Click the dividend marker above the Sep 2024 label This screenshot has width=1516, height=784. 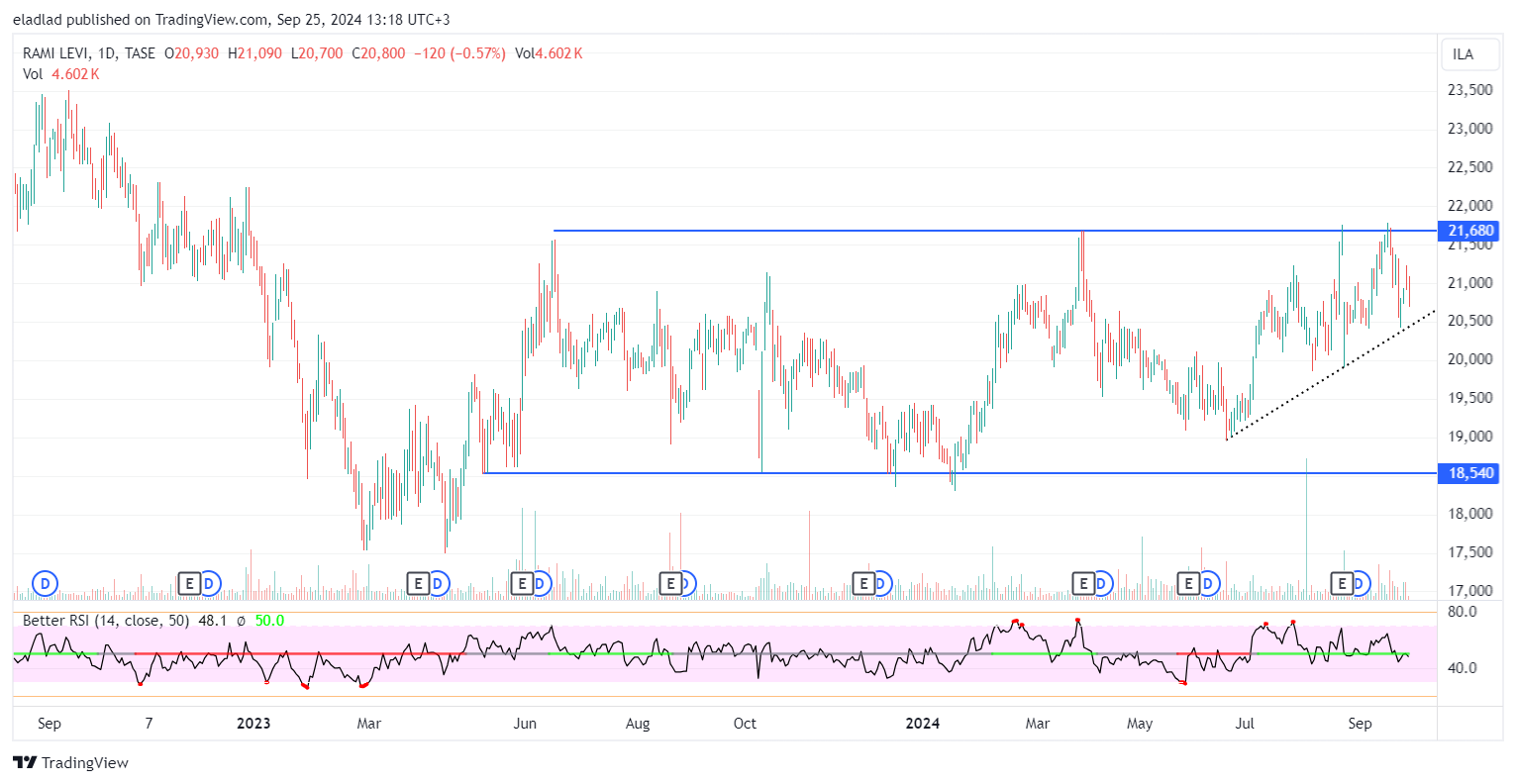pos(1361,584)
